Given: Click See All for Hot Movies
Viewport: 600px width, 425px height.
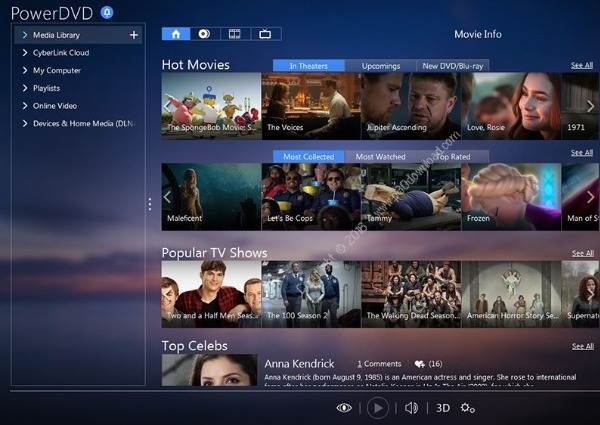Looking at the screenshot, I should point(582,65).
